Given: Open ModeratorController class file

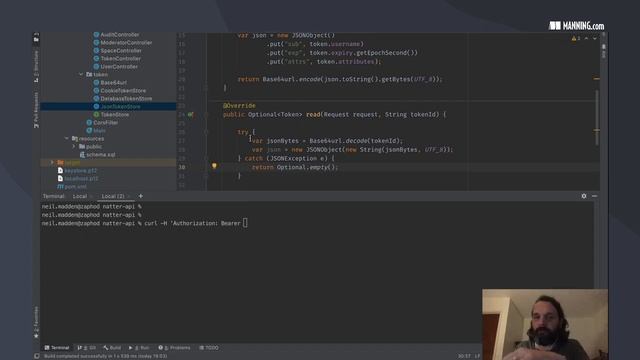Looking at the screenshot, I should pos(126,42).
